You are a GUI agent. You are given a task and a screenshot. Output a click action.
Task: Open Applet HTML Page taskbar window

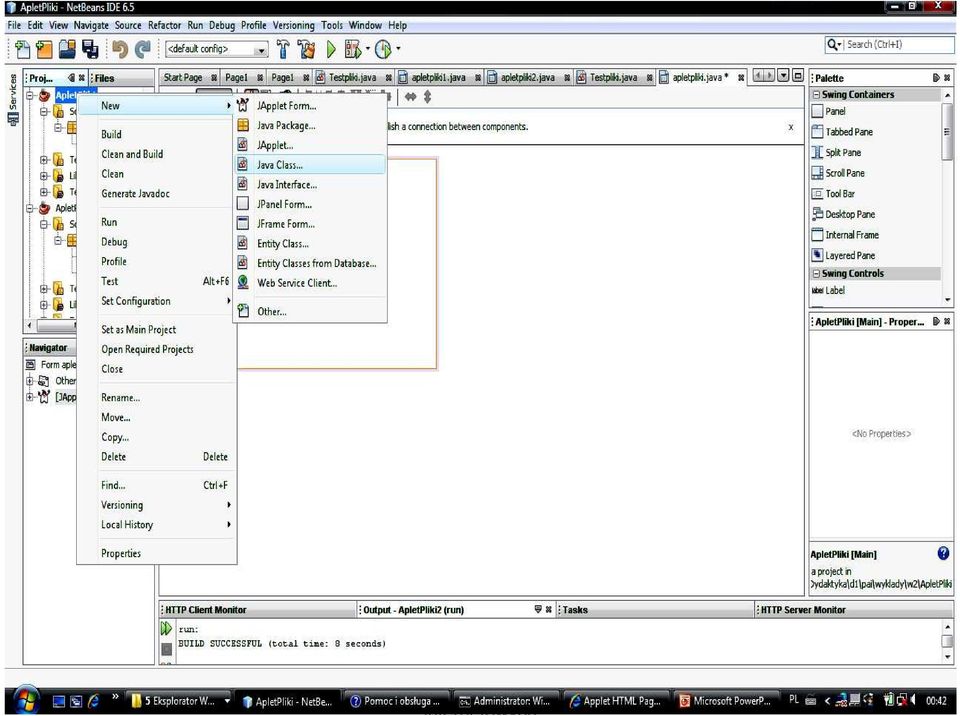(x=615, y=701)
